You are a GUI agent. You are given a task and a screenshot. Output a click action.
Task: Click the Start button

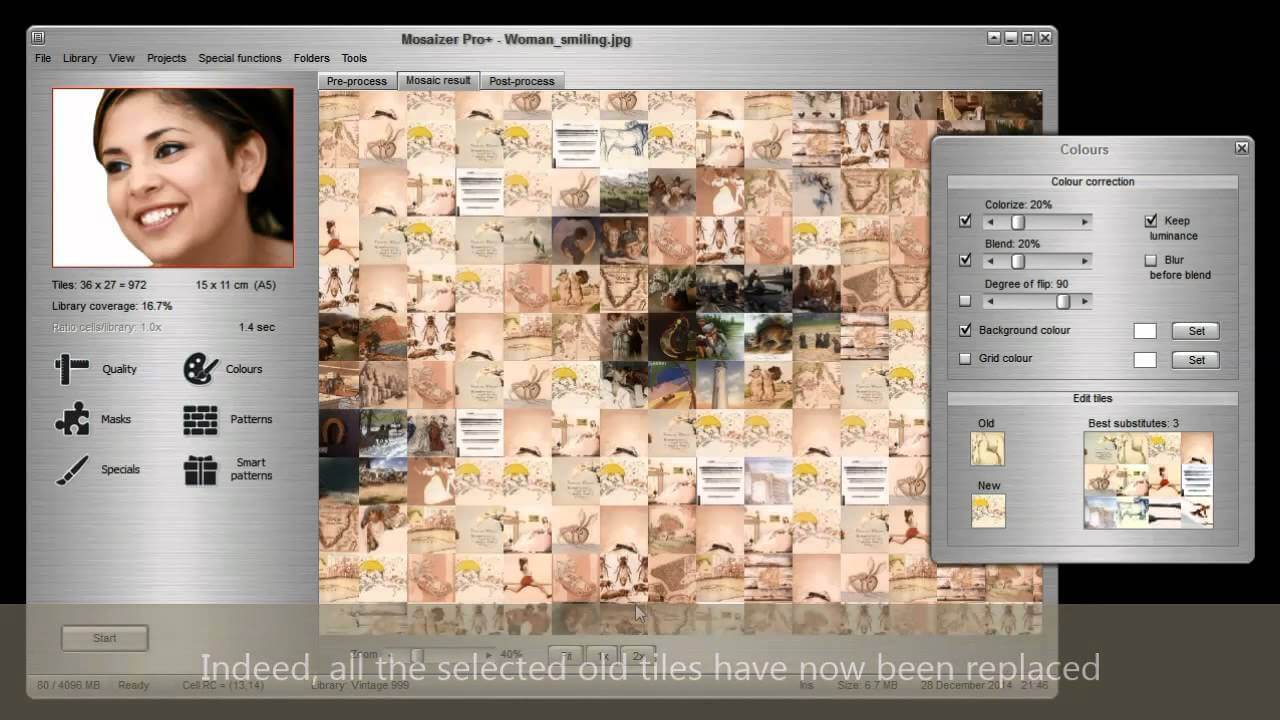pyautogui.click(x=105, y=638)
